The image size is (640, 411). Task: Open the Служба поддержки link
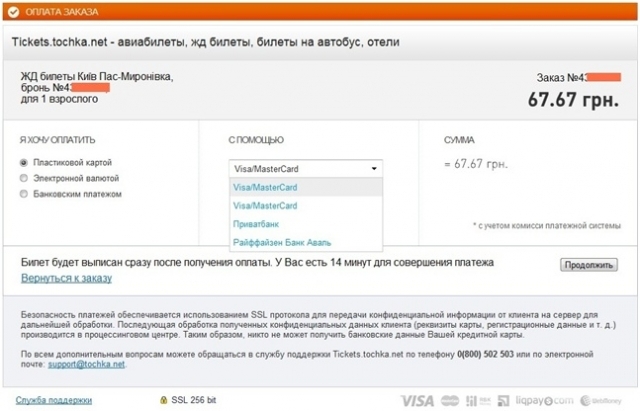pyautogui.click(x=53, y=400)
